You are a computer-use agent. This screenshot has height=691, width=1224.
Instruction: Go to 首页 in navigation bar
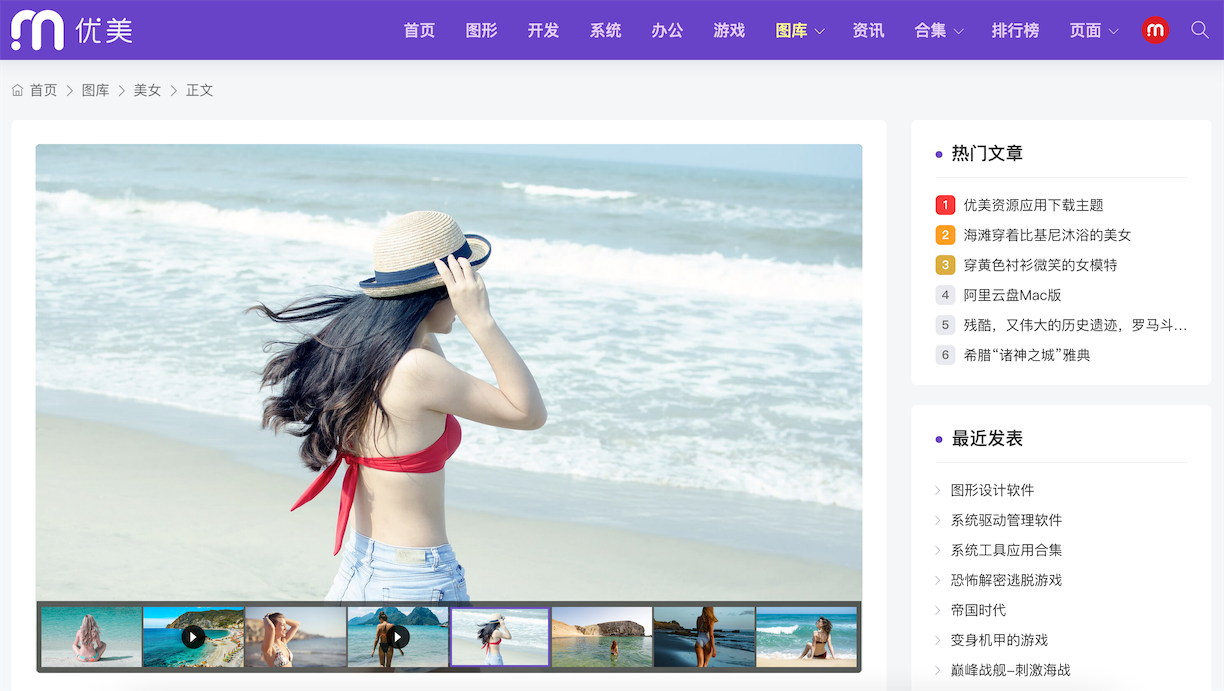click(419, 31)
